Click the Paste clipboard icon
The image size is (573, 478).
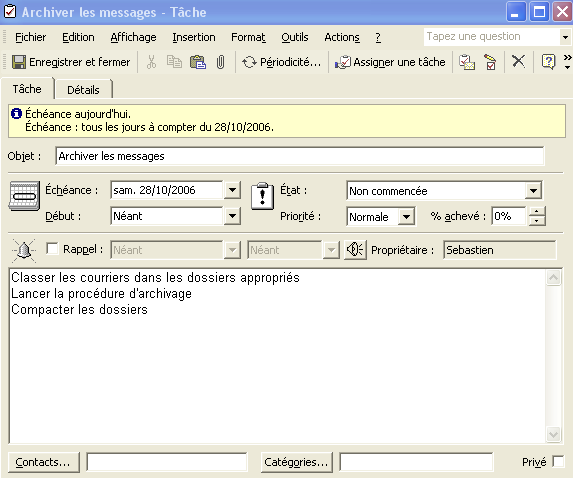coord(198,62)
